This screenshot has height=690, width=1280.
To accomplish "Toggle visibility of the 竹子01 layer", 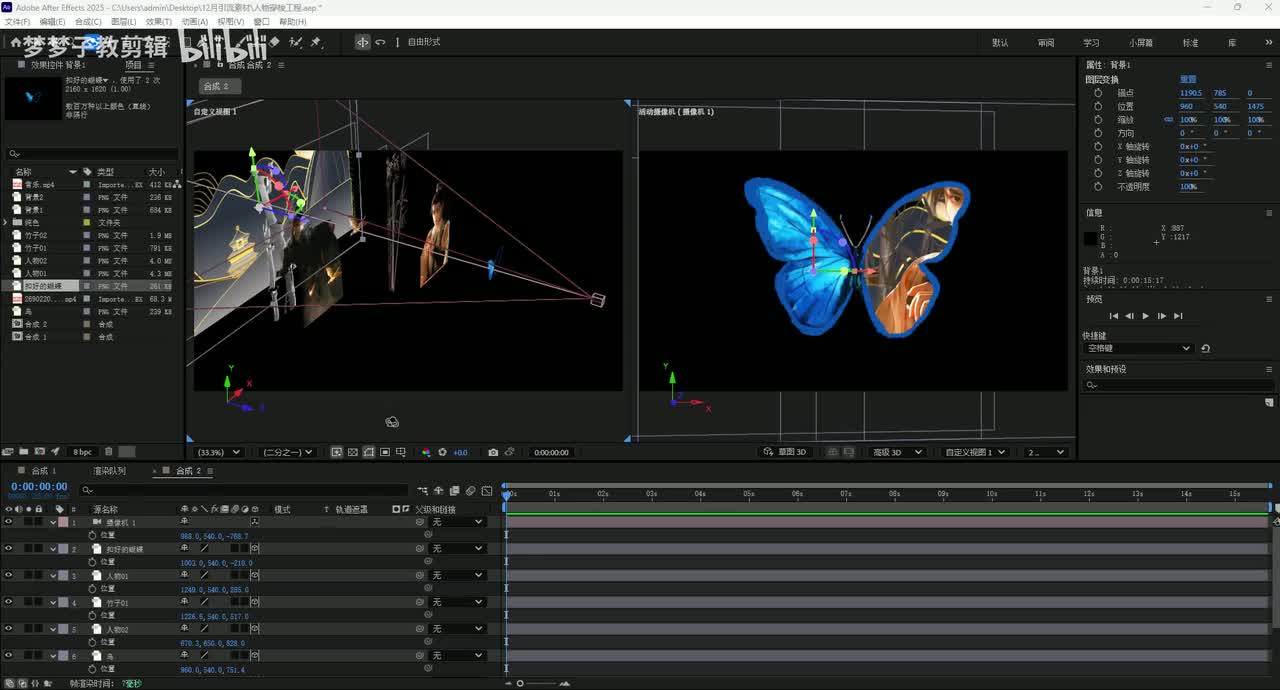I will (x=8, y=602).
